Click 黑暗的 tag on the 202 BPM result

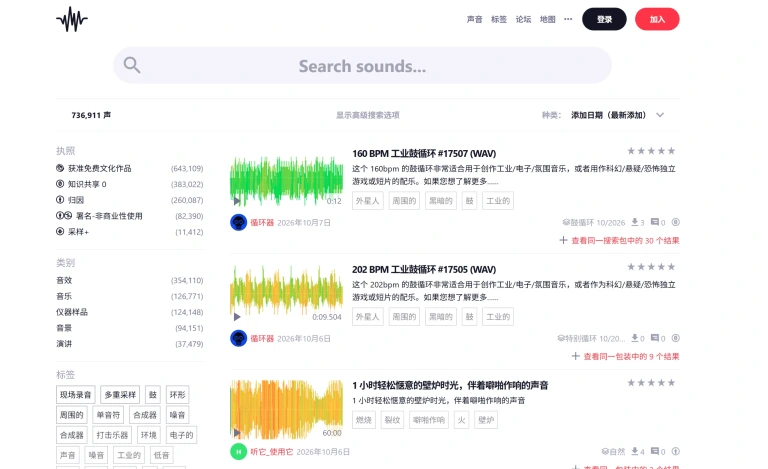click(441, 317)
